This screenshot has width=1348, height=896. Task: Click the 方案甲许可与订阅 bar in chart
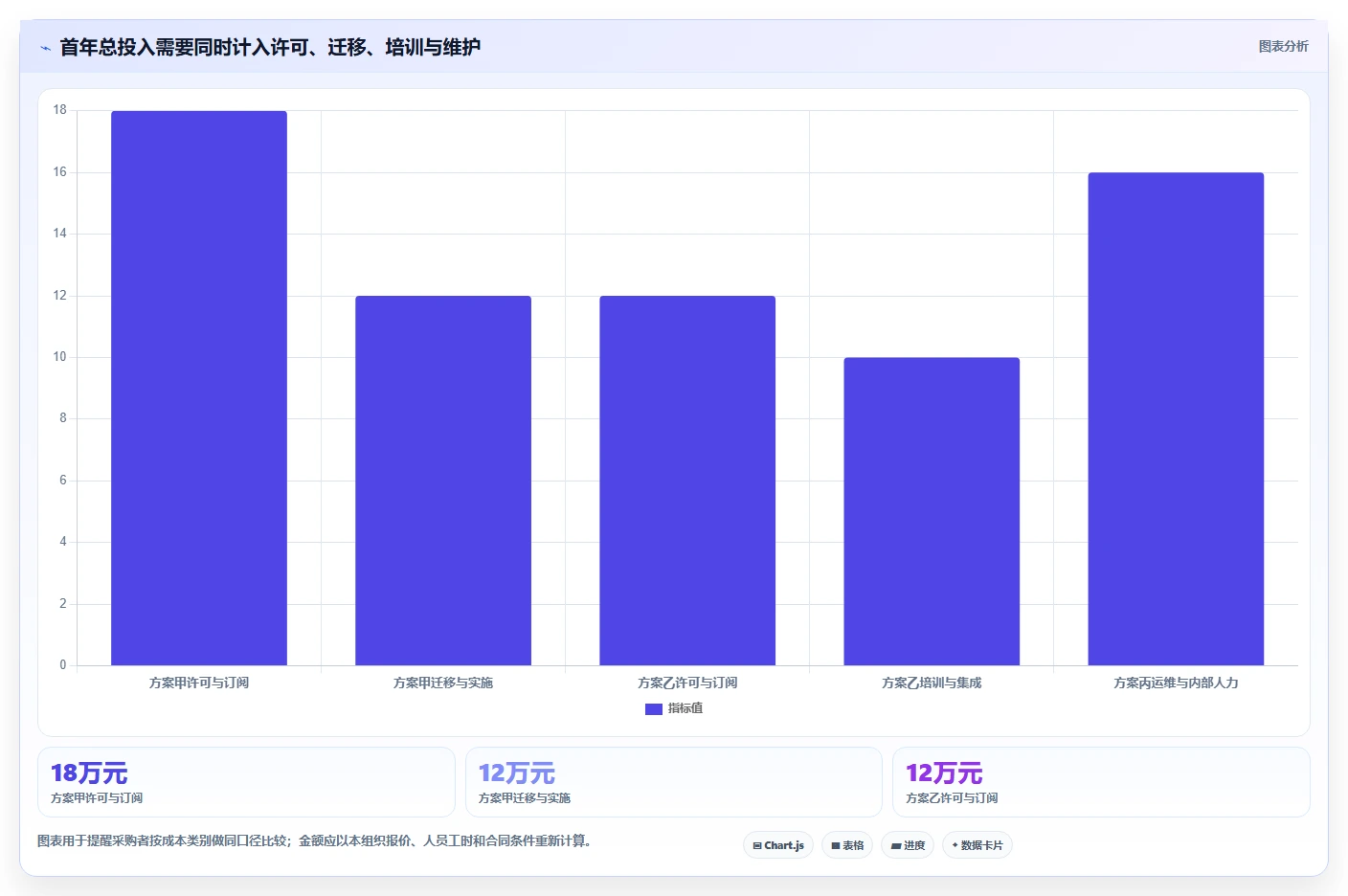[x=199, y=388]
